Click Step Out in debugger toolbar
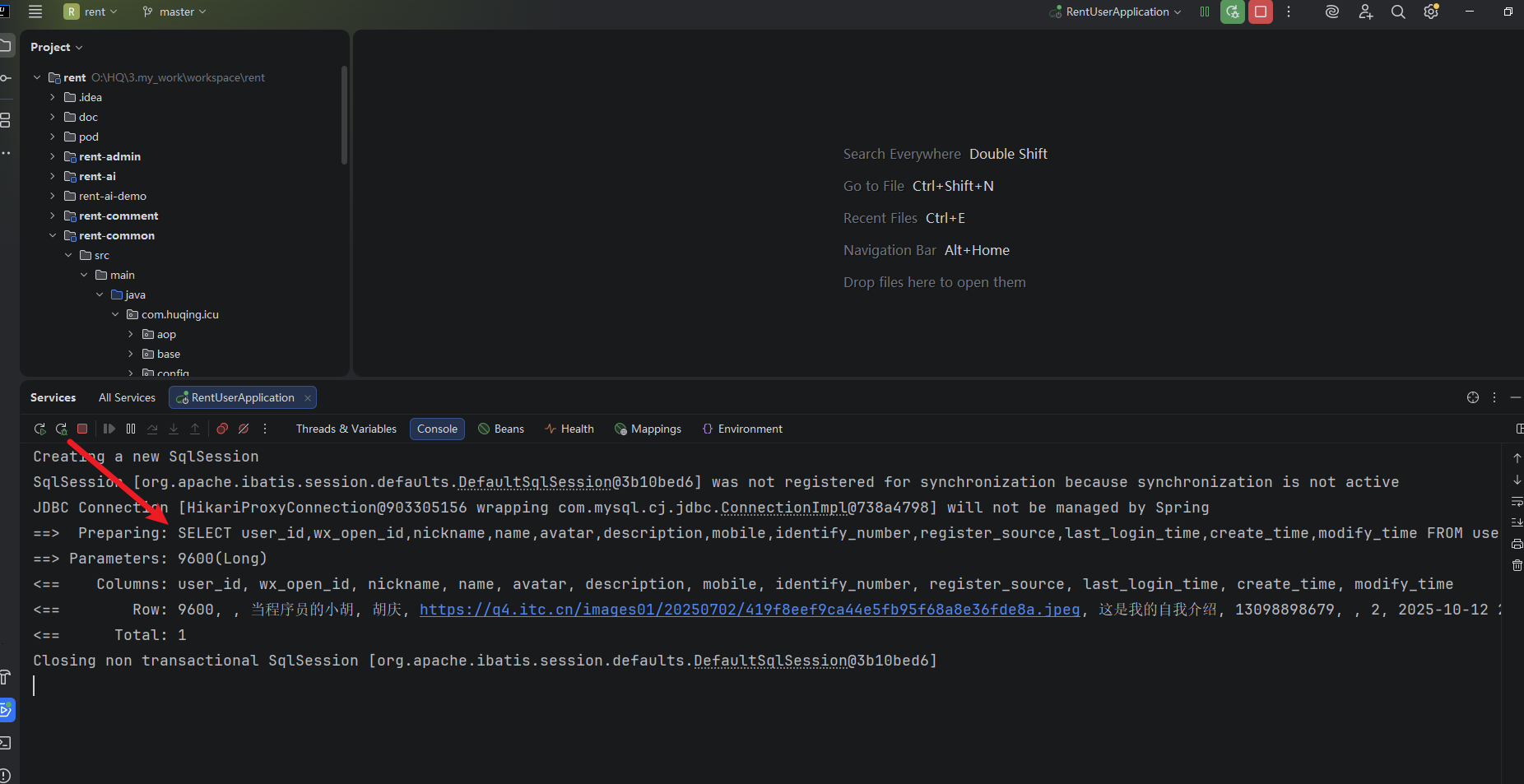The width and height of the screenshot is (1524, 784). click(195, 429)
